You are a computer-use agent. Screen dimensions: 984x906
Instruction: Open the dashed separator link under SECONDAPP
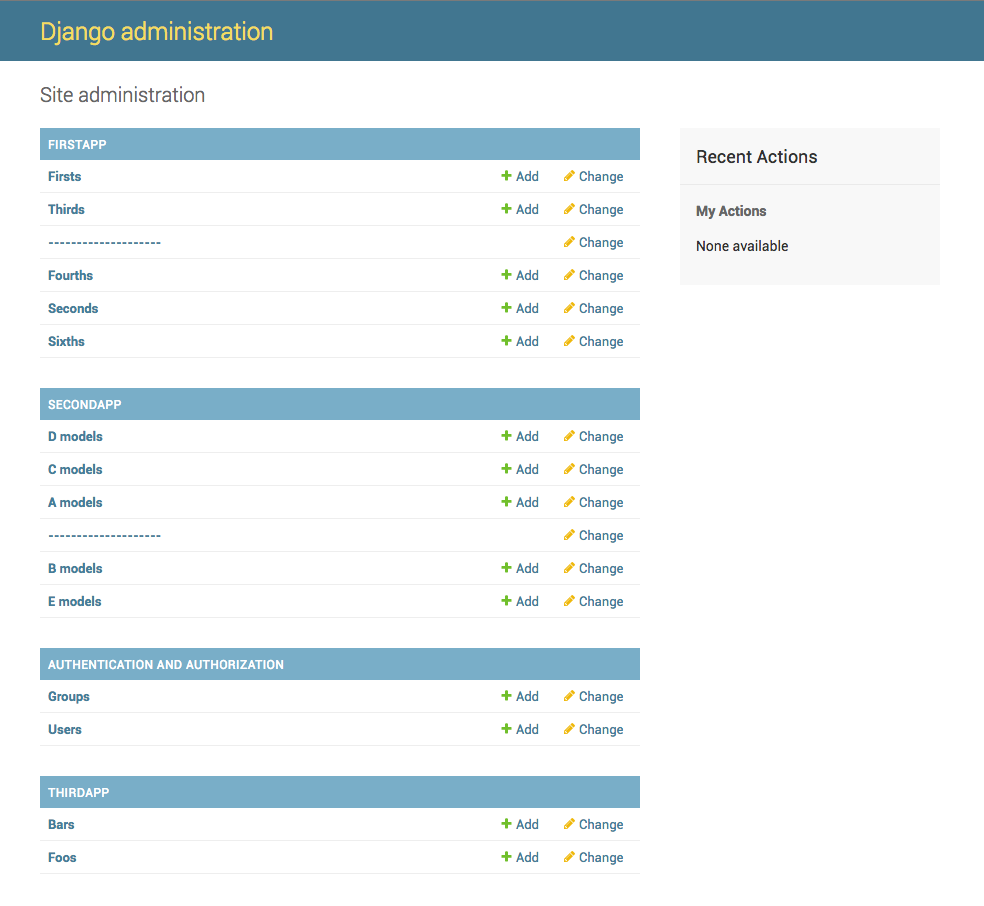tap(104, 535)
